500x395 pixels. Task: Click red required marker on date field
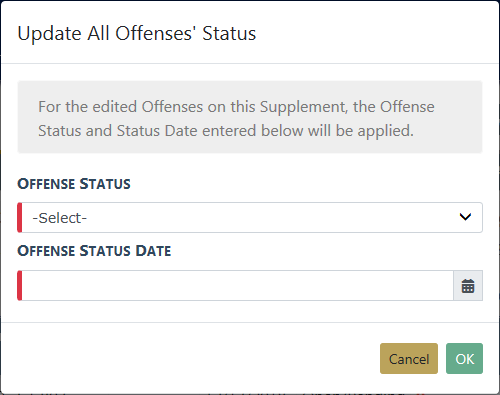20,286
